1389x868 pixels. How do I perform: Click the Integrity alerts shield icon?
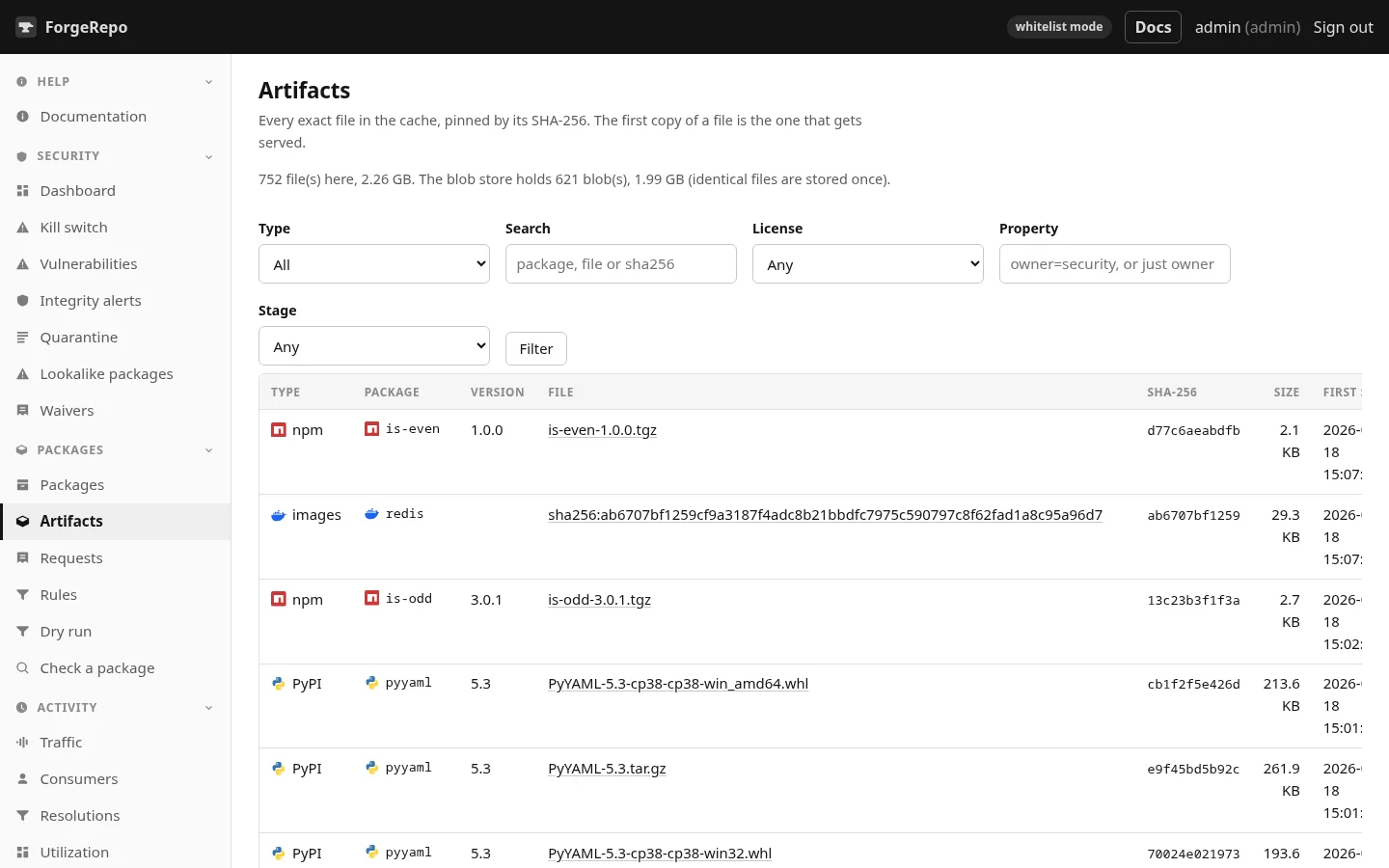[22, 301]
